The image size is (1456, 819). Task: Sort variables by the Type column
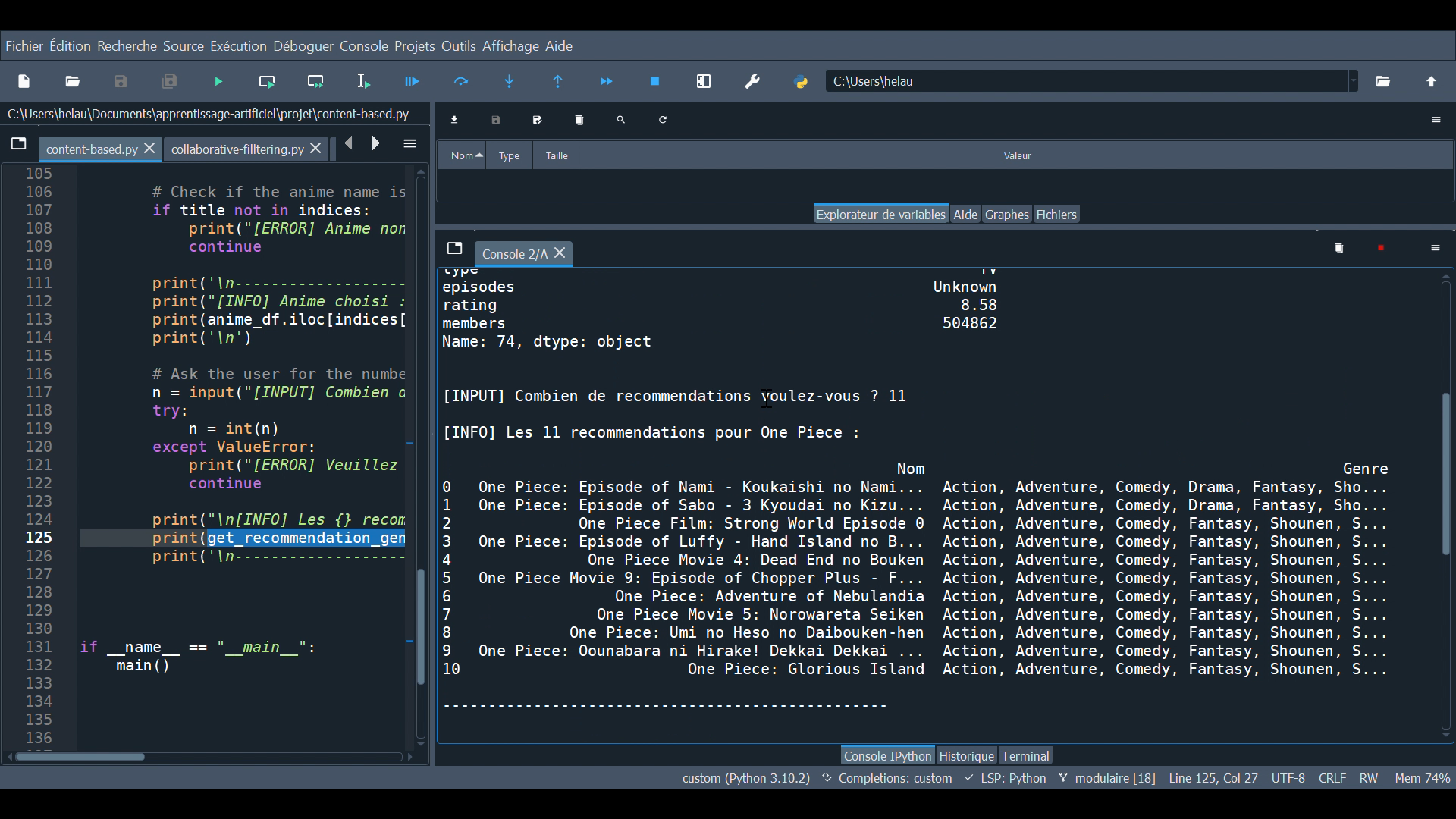click(510, 155)
